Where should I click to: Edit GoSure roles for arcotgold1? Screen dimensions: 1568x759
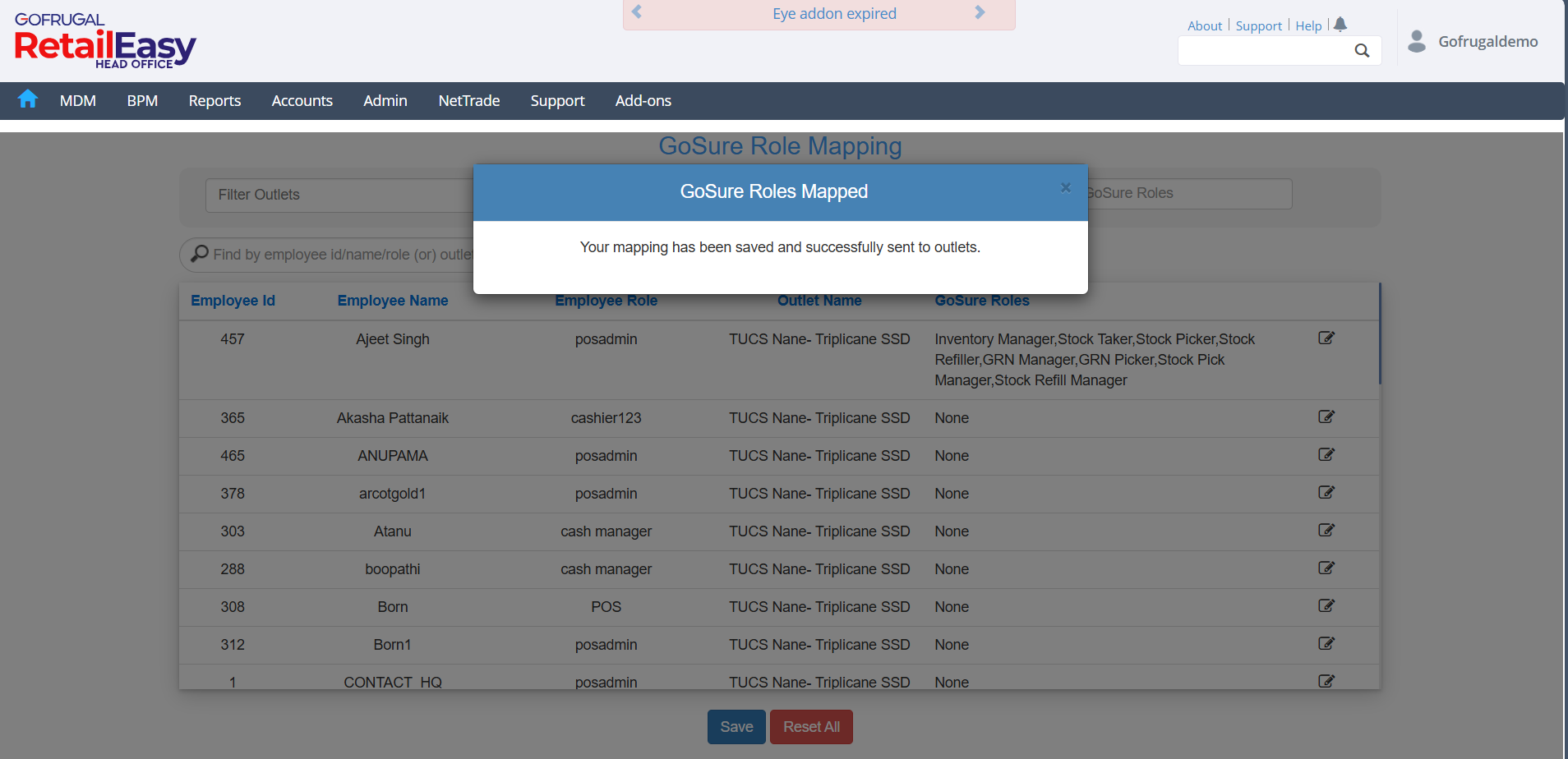coord(1326,492)
